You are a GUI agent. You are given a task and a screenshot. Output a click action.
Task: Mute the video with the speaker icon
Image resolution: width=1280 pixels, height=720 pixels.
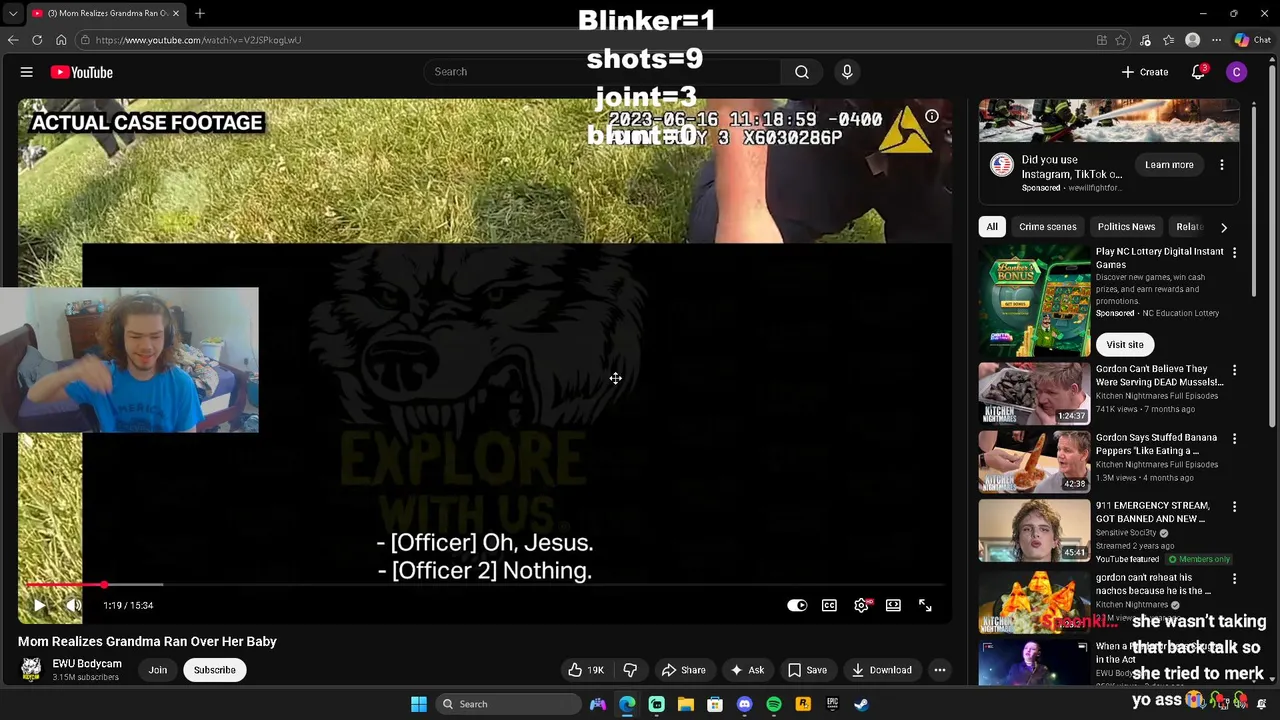[x=73, y=605]
